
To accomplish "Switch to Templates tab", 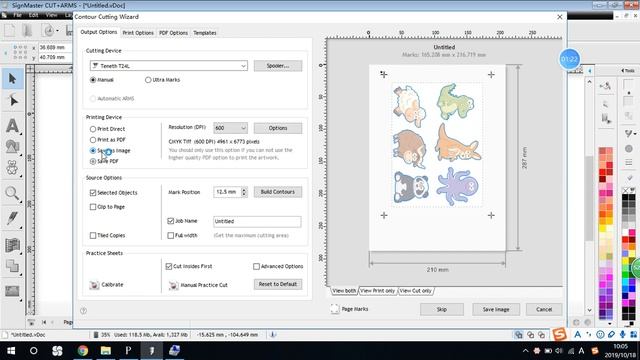I will [204, 33].
